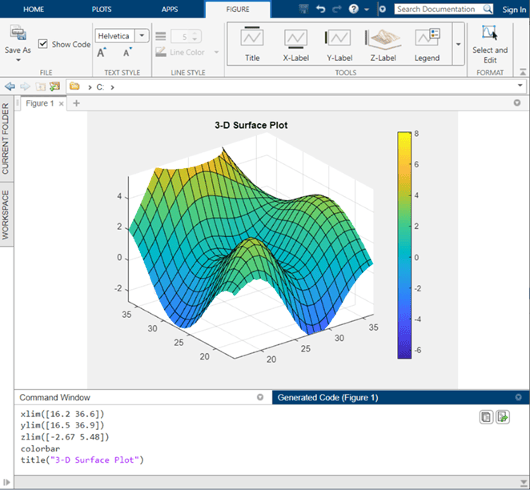Screen dimensions: 530x490
Task: Click the community/settings icon beside Help
Action: (x=382, y=9)
